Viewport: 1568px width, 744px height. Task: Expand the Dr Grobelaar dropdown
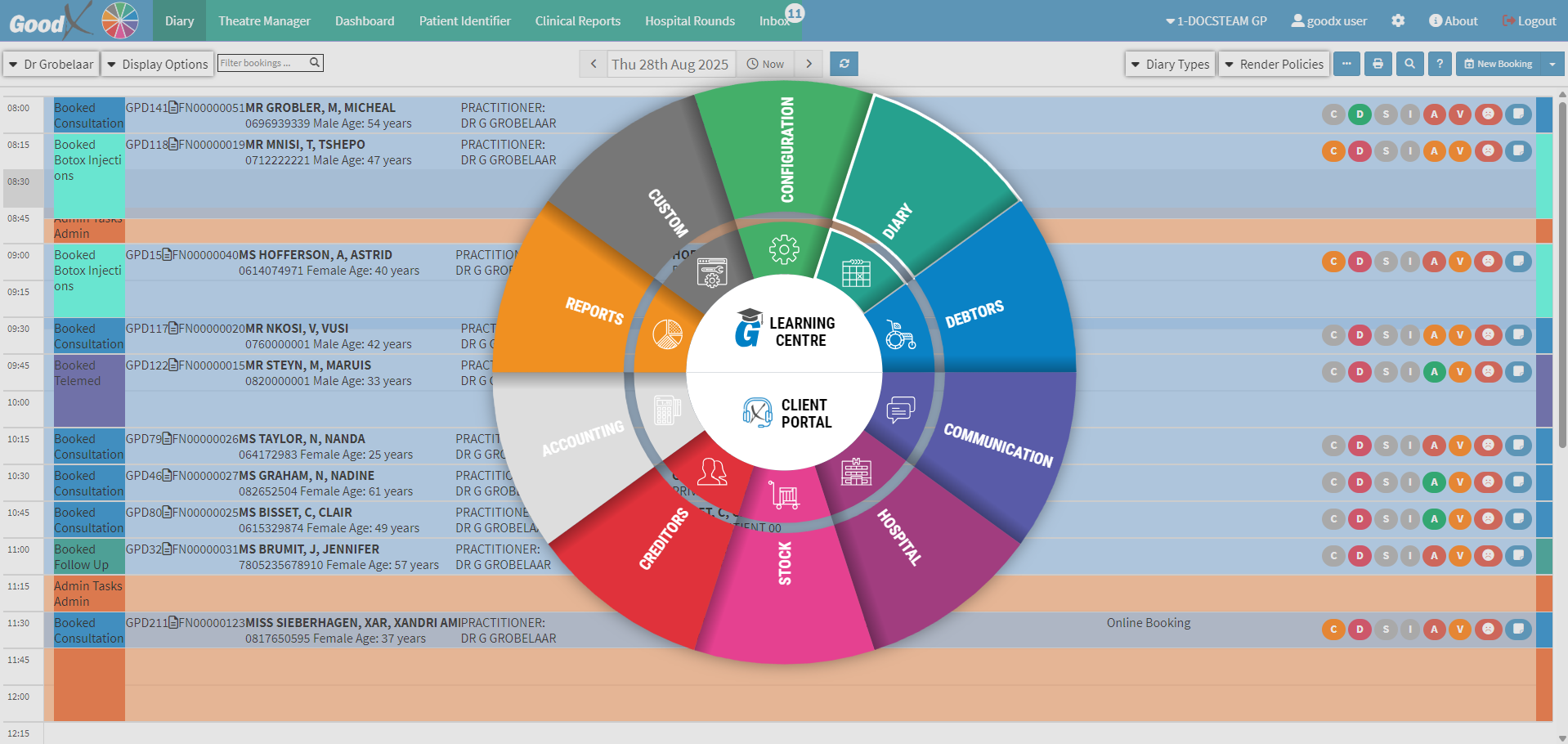coord(51,64)
